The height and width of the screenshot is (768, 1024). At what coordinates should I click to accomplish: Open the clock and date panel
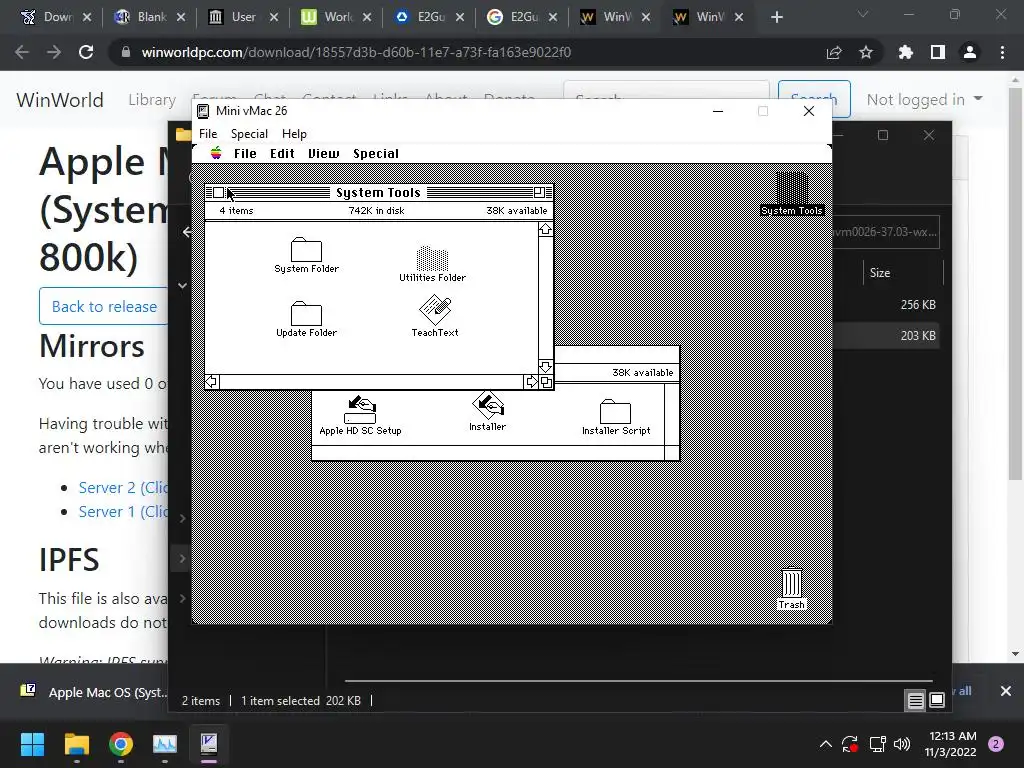tap(950, 744)
